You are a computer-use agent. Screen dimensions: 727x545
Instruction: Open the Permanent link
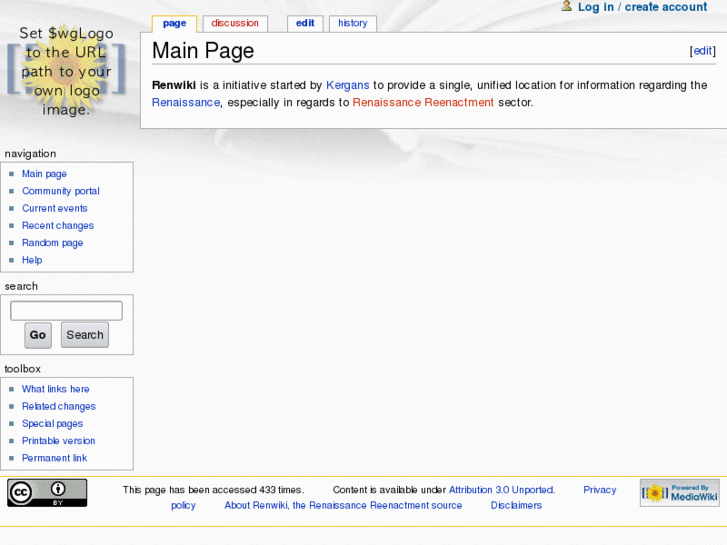pyautogui.click(x=54, y=458)
